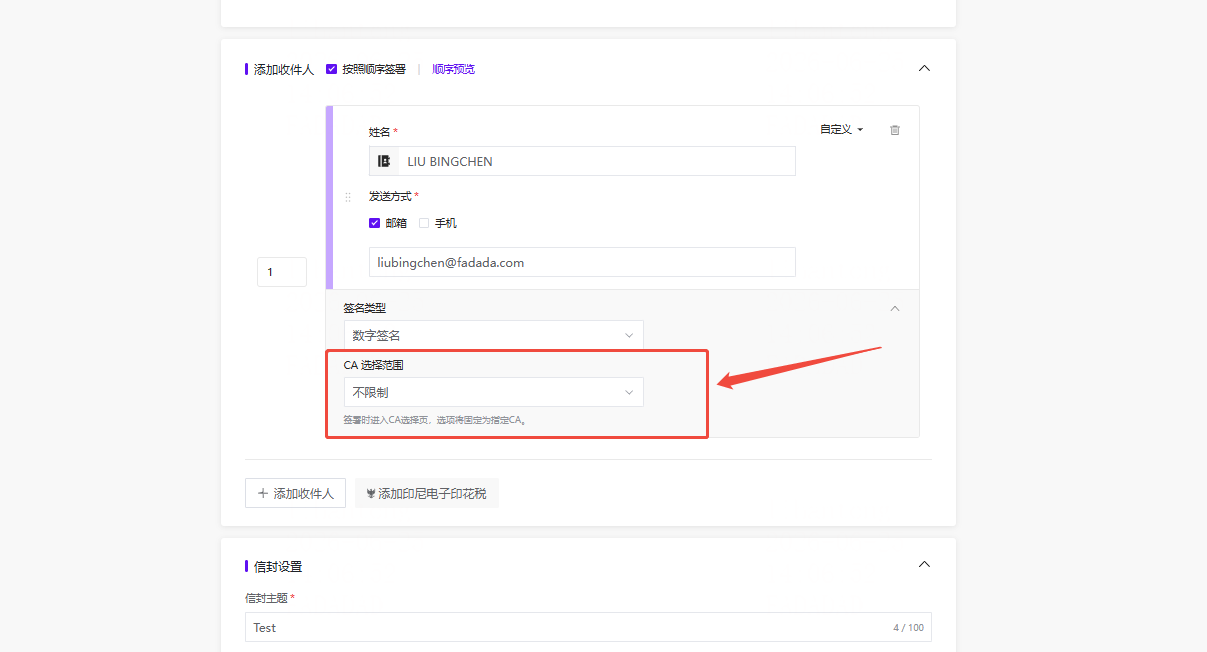
Task: Open the 数字签名 signature type dropdown
Action: click(494, 335)
